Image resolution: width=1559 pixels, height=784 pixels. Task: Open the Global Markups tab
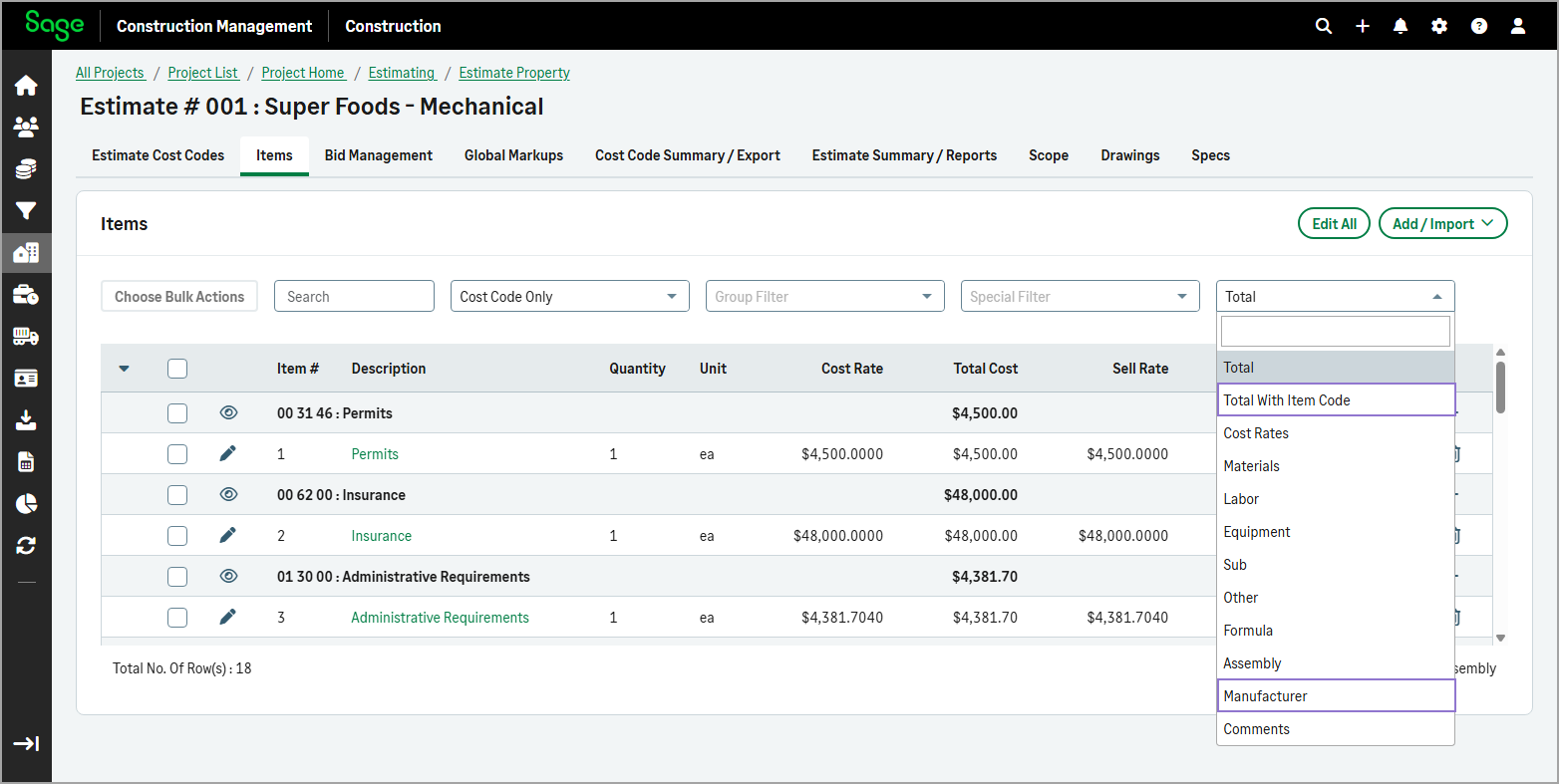[x=513, y=155]
